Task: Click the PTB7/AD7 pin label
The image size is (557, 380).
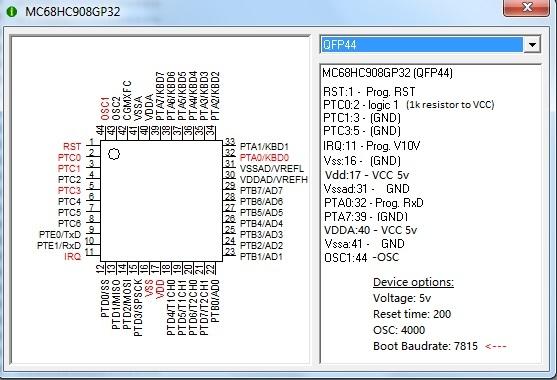Action: point(261,191)
